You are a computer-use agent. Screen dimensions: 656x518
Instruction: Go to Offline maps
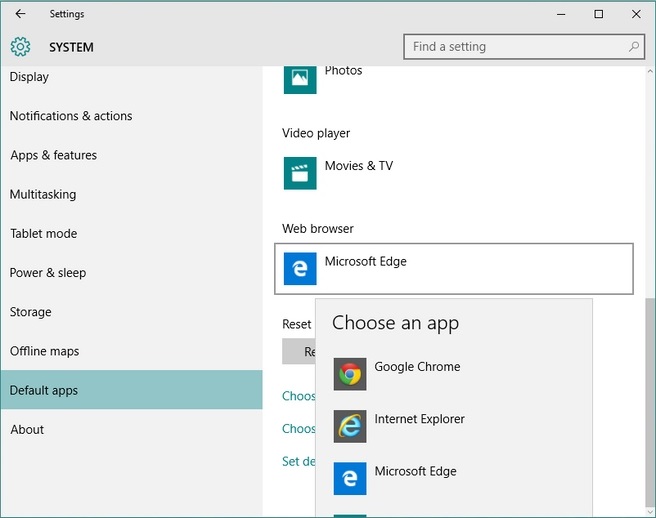coord(131,351)
